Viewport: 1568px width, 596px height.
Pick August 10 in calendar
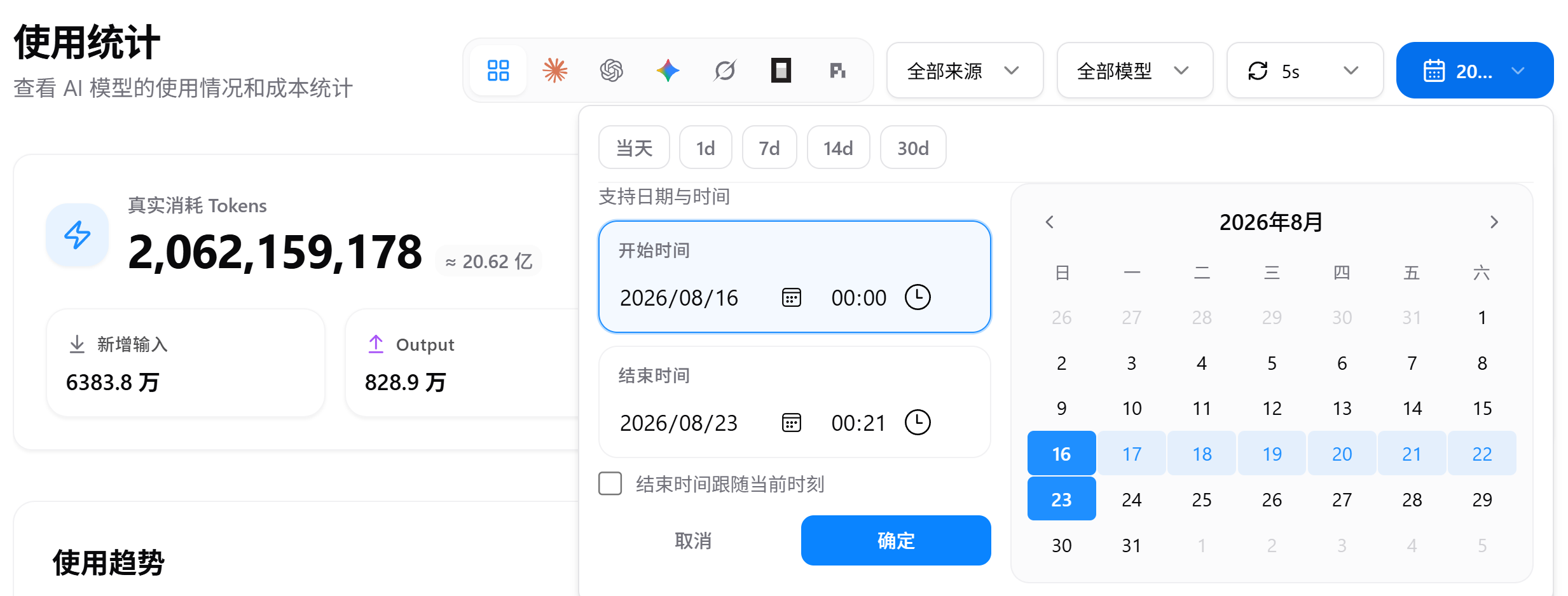point(1131,408)
